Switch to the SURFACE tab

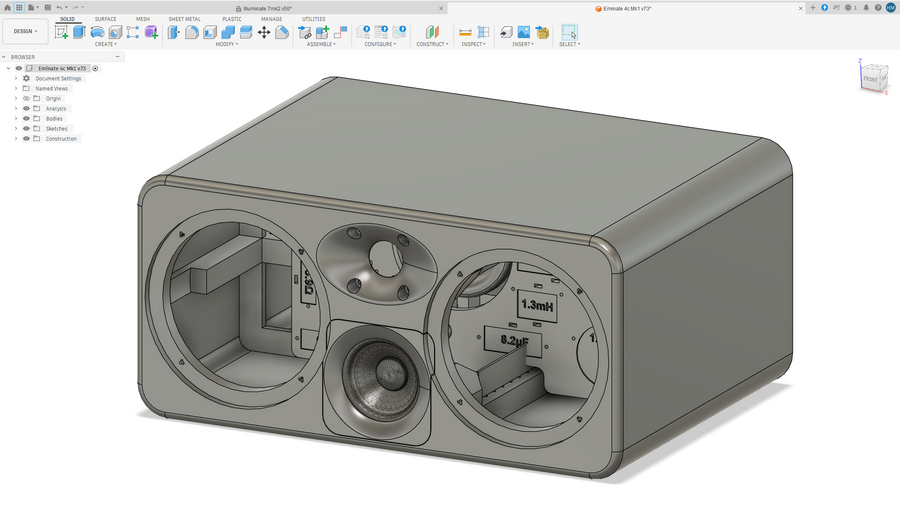(x=106, y=19)
